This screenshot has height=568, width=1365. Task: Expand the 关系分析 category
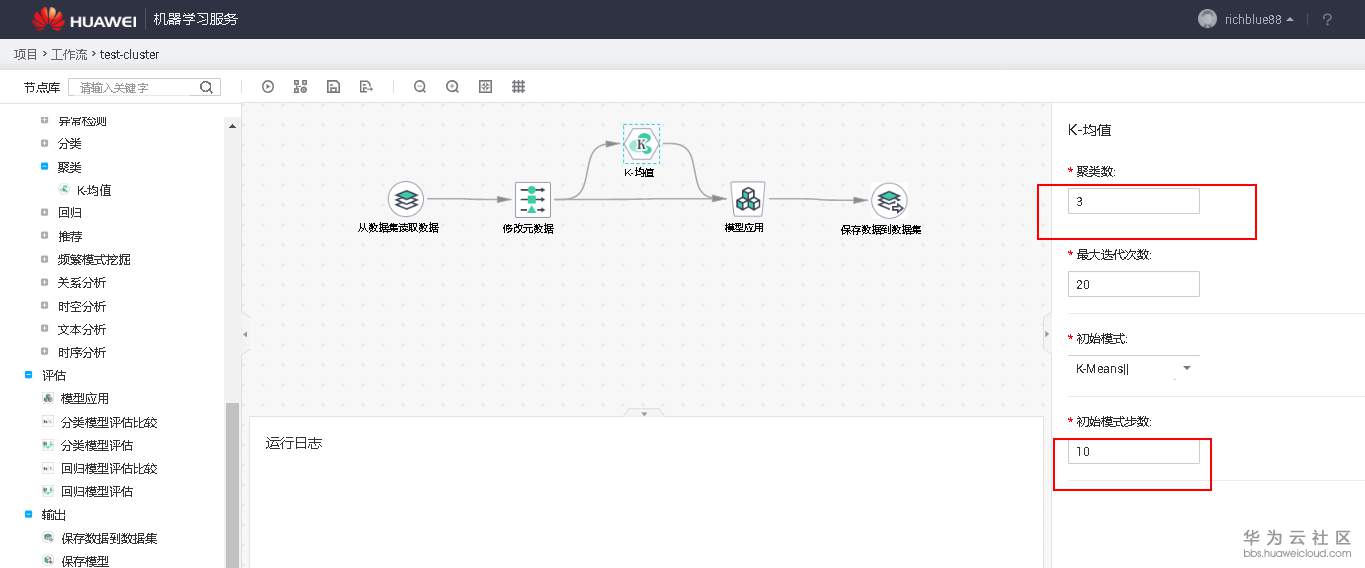point(44,282)
